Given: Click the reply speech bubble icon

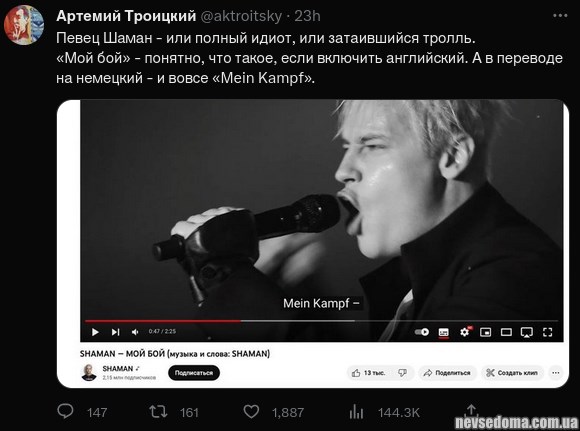Looking at the screenshot, I should pyautogui.click(x=65, y=411).
